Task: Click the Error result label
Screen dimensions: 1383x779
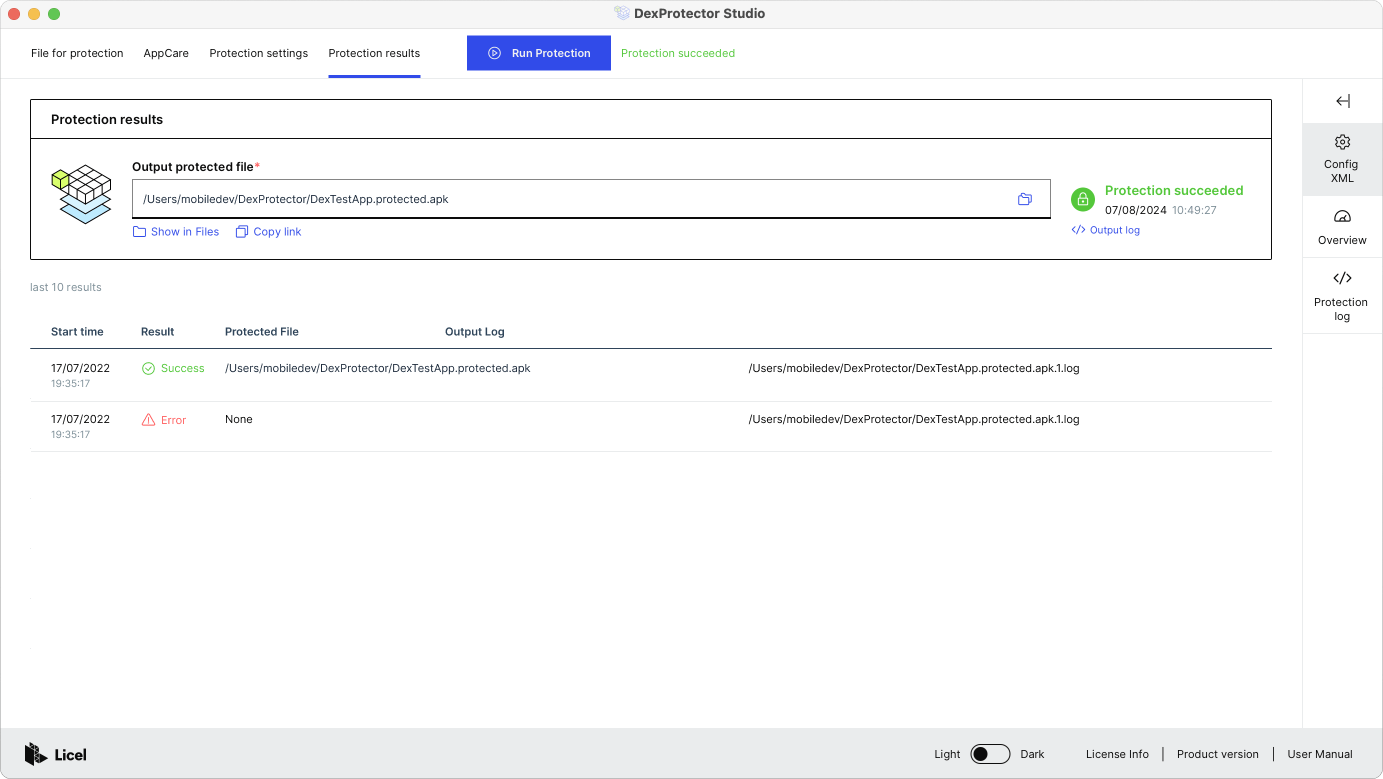Action: pos(174,420)
